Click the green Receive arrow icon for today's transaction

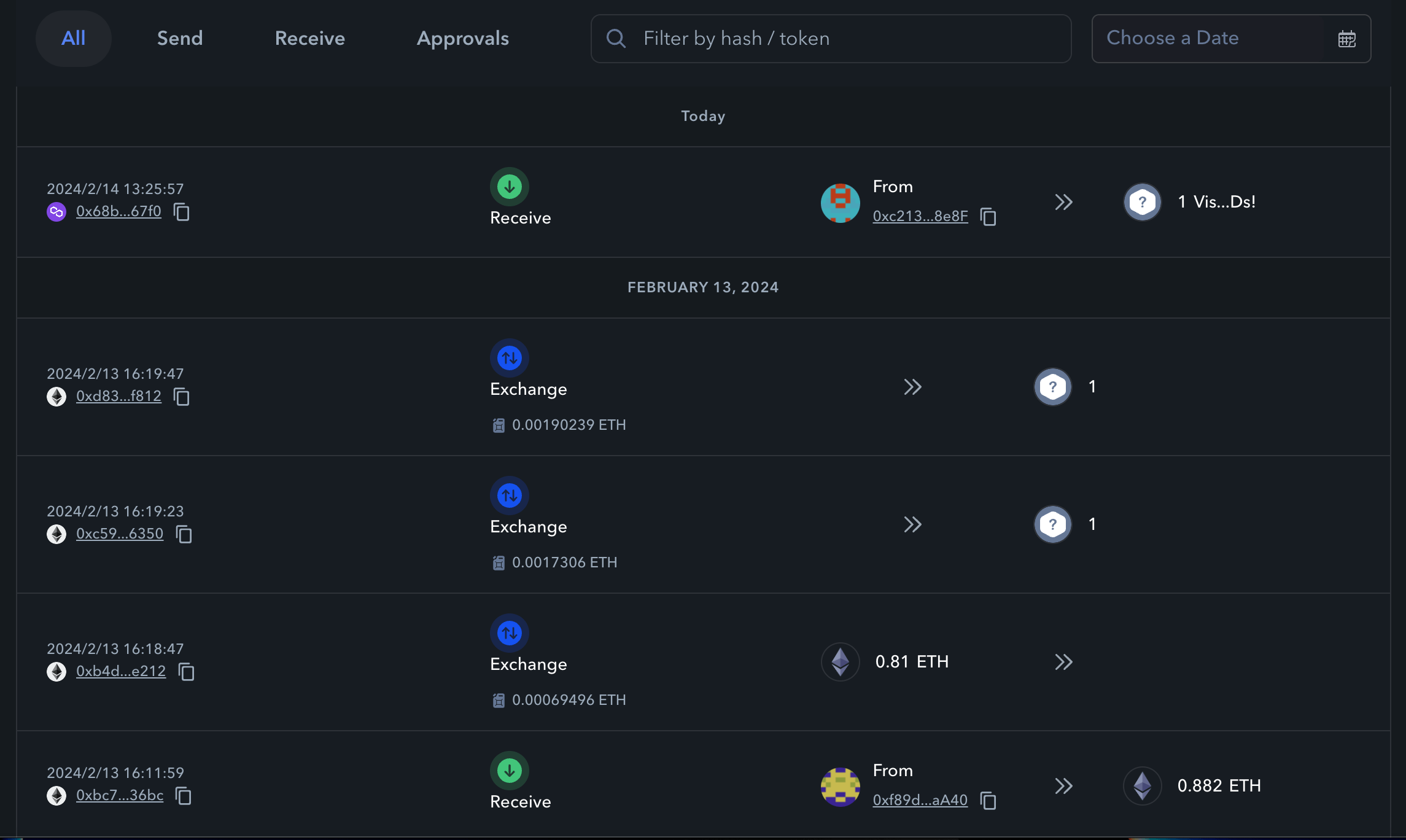(x=509, y=185)
